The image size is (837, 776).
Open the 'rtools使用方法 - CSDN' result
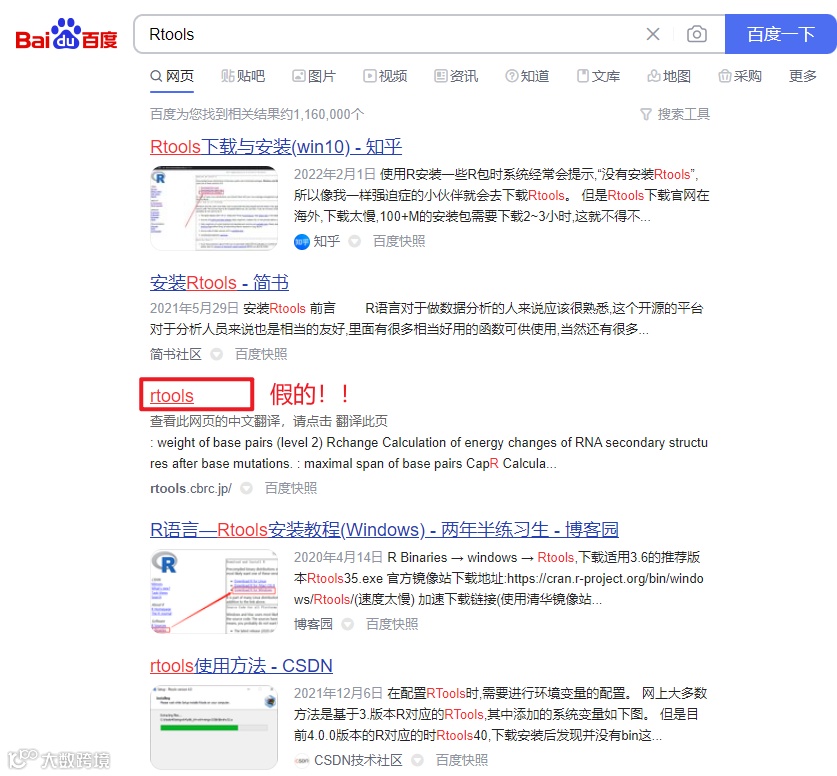pyautogui.click(x=241, y=666)
